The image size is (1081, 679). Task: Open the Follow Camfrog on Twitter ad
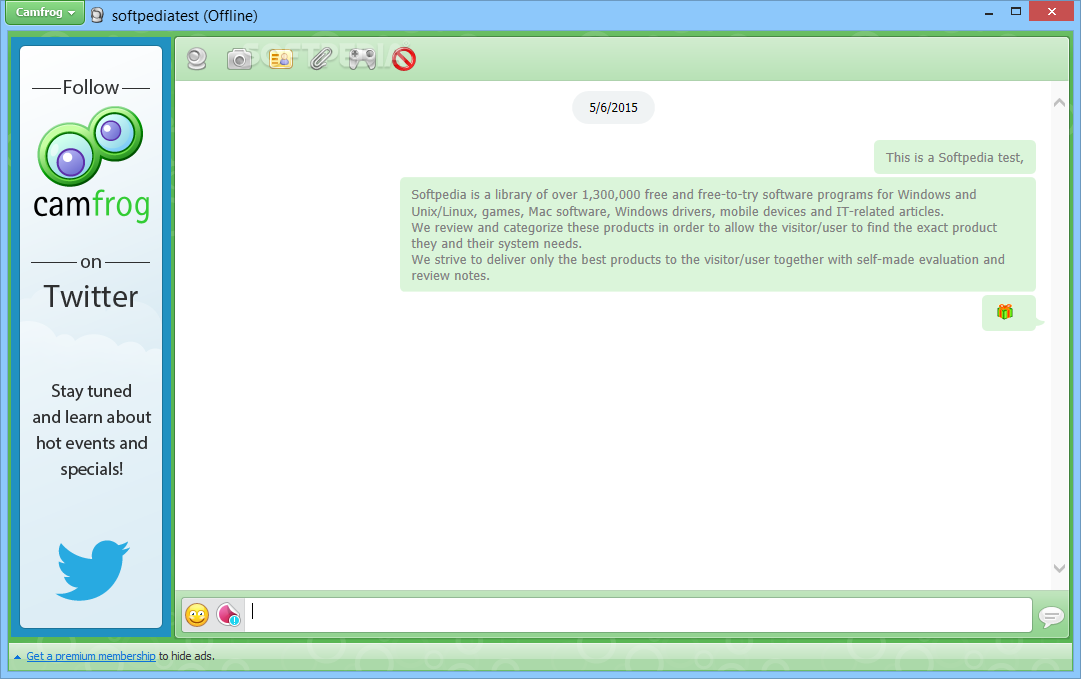(x=91, y=336)
